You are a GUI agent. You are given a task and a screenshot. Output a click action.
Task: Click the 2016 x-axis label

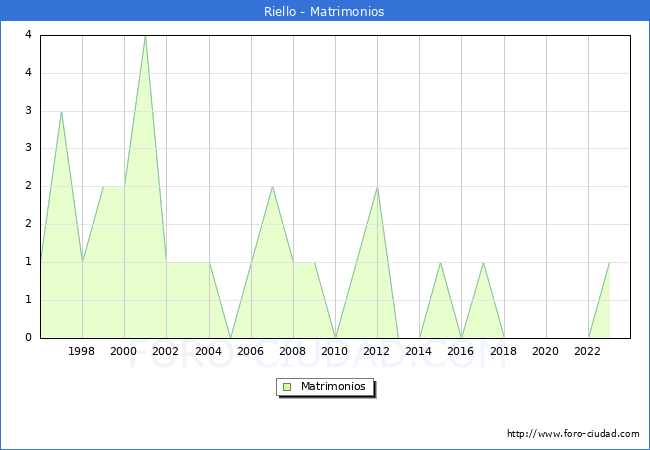pos(461,351)
